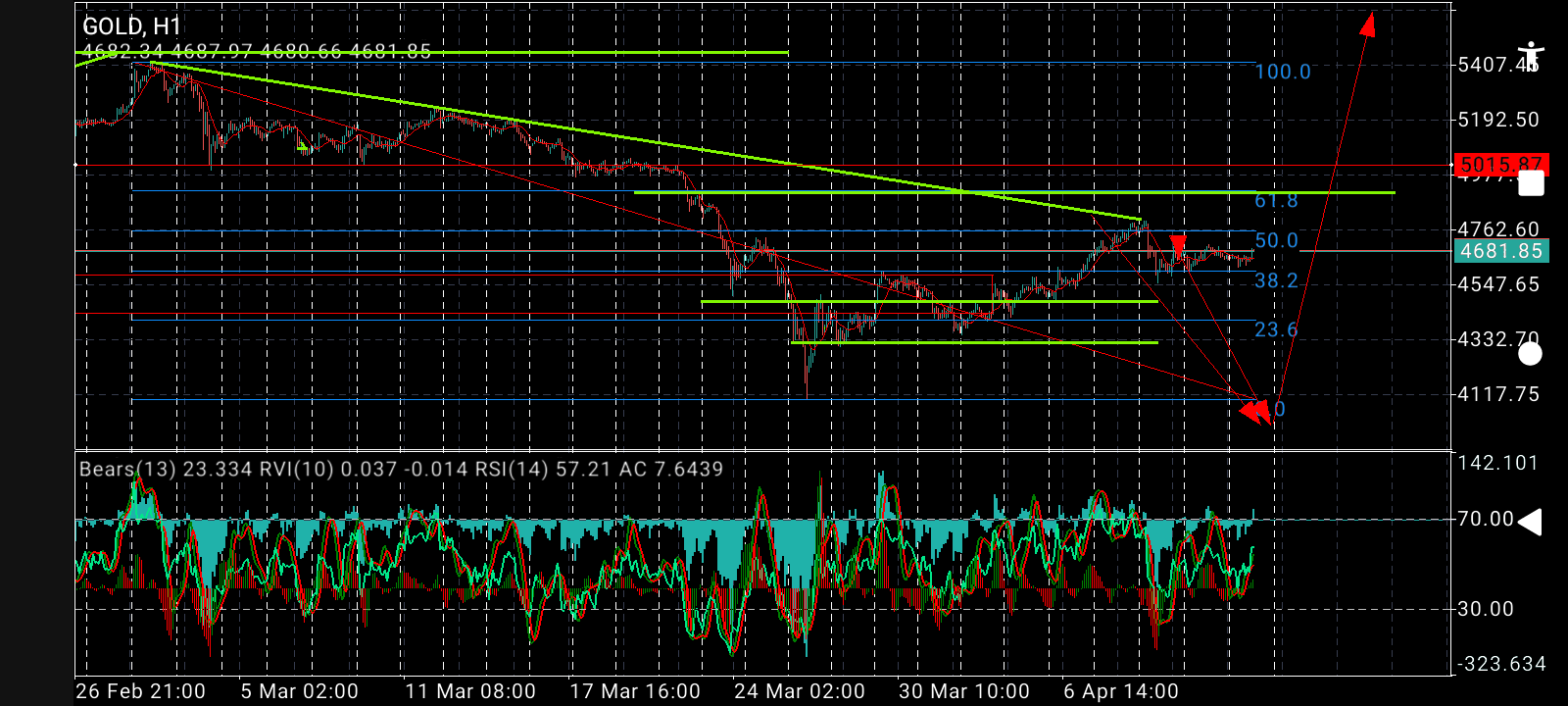Tap the 11 Mar 08:00 time label

470,691
